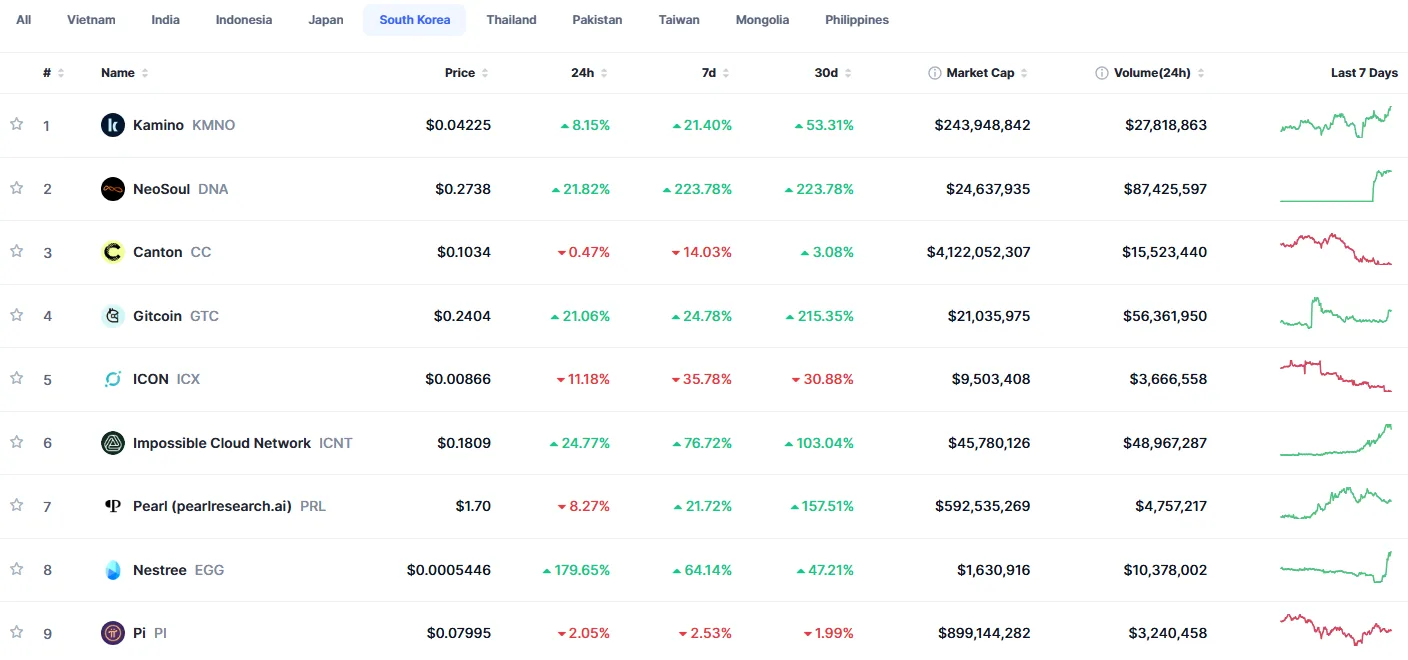Open NeoSoul's 7-day sparkline chart
This screenshot has height=660, width=1408.
pos(1336,186)
